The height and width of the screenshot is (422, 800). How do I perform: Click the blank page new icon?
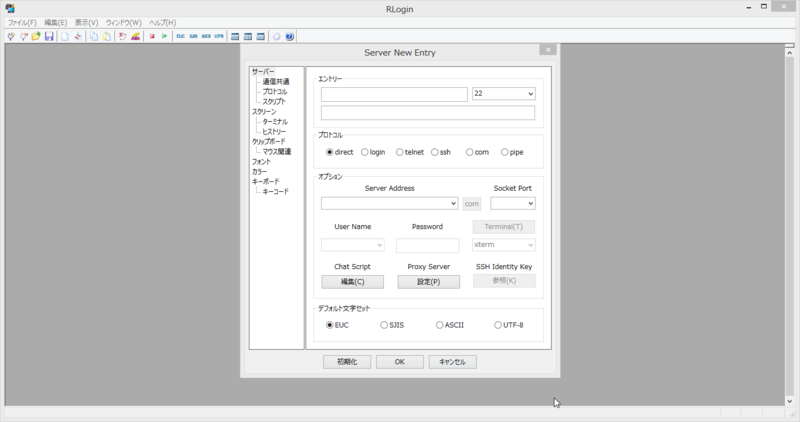[65, 36]
